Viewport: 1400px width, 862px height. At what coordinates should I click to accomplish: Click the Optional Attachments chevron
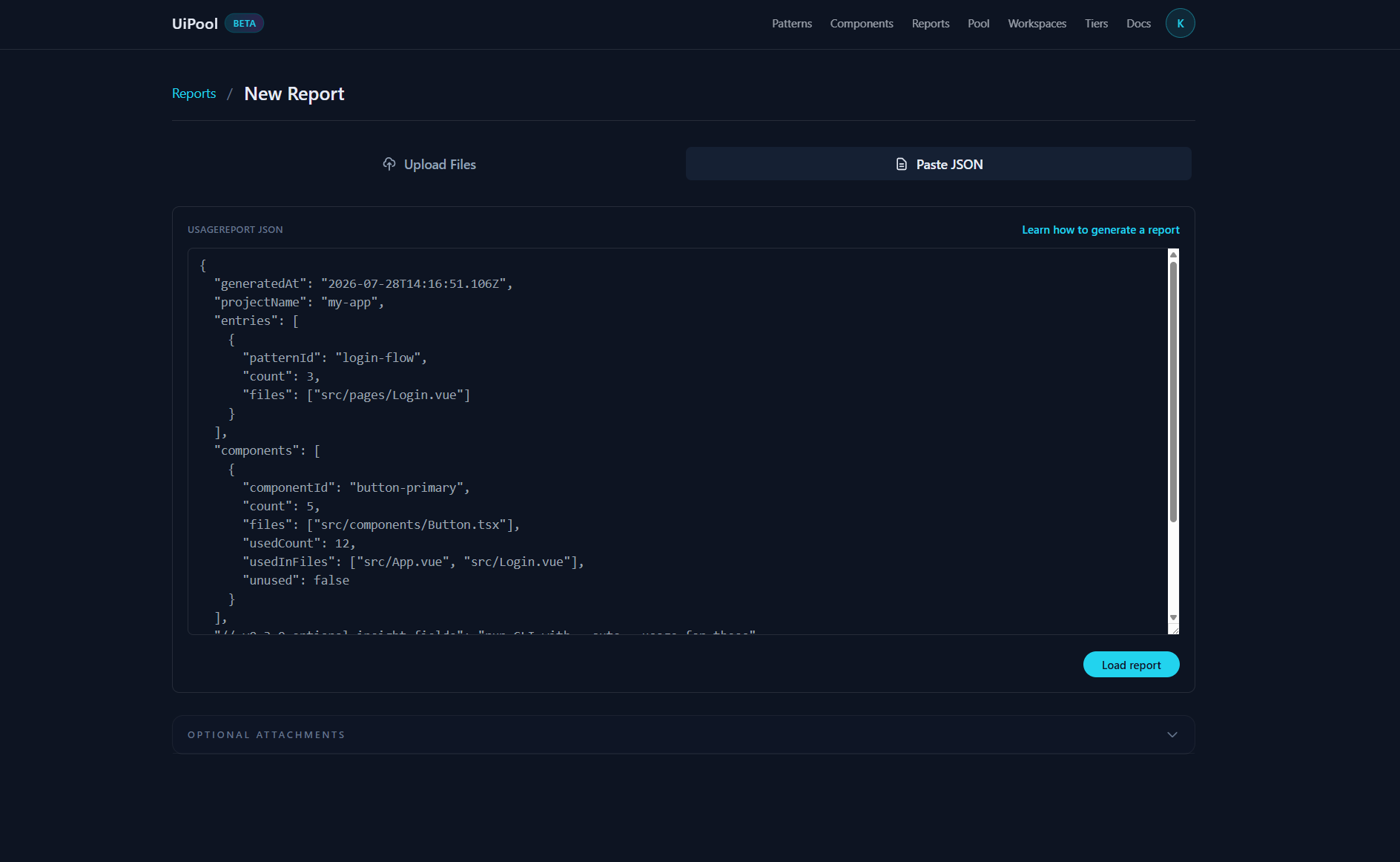pyautogui.click(x=1172, y=734)
